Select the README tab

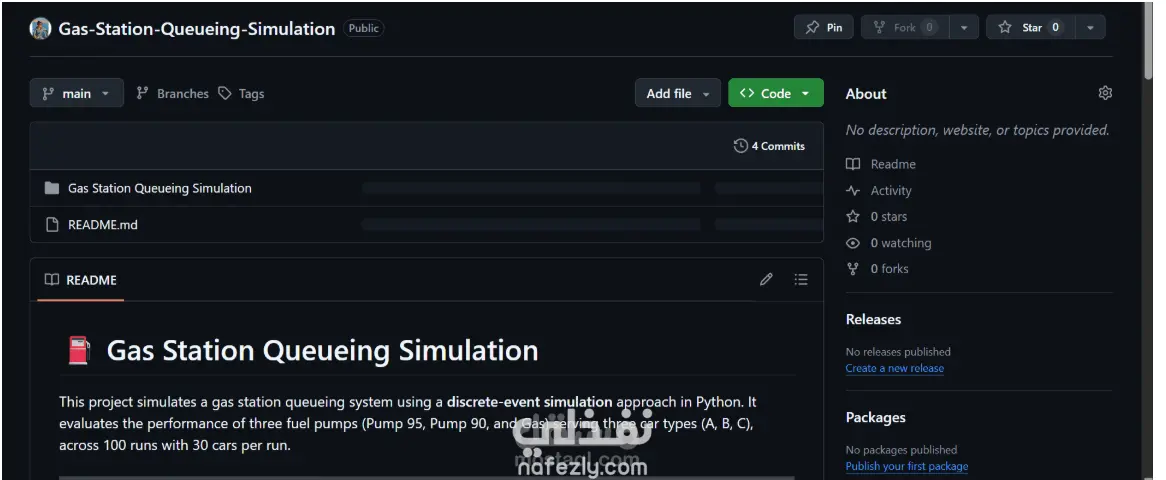pos(80,280)
